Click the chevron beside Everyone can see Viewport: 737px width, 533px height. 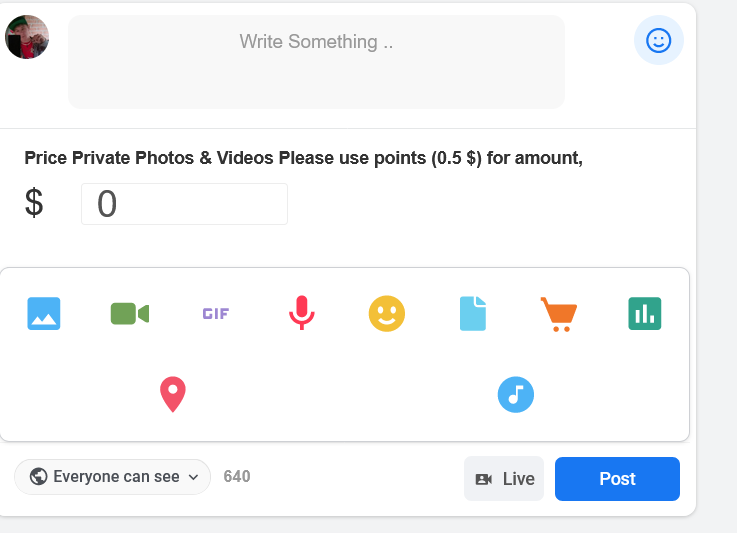tap(193, 477)
